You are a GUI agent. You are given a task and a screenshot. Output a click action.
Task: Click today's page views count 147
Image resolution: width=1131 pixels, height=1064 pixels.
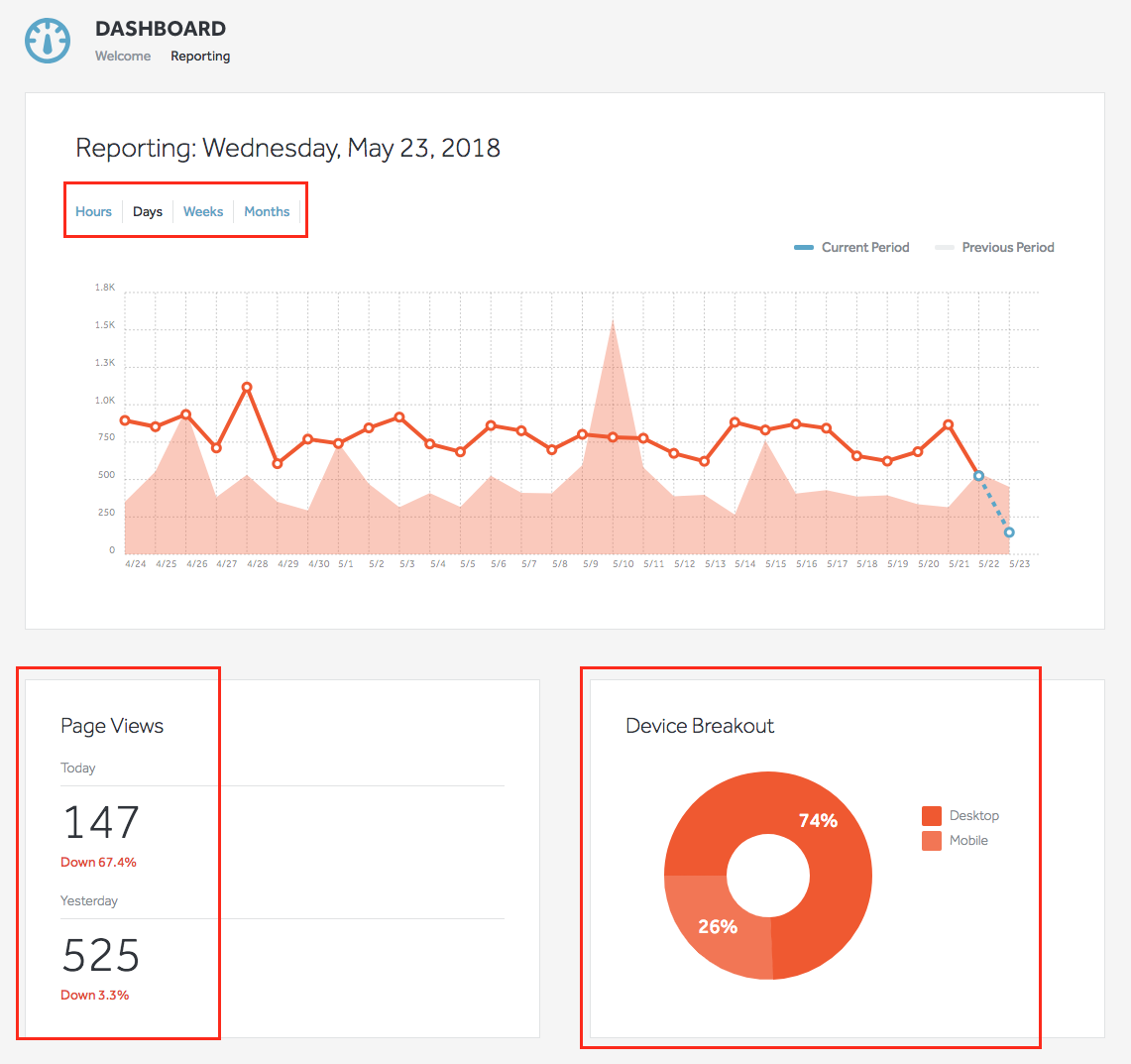coord(101,823)
